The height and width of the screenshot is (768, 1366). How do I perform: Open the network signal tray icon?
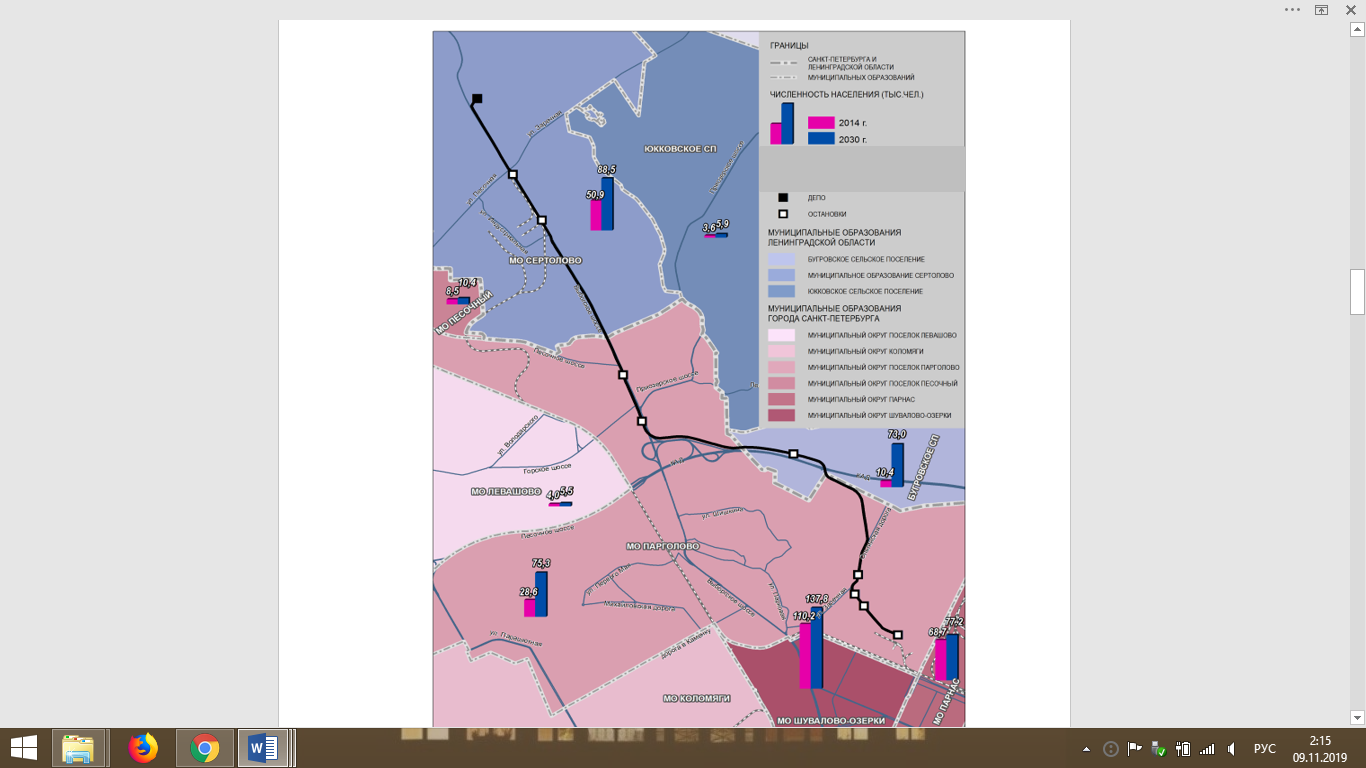[x=1207, y=748]
